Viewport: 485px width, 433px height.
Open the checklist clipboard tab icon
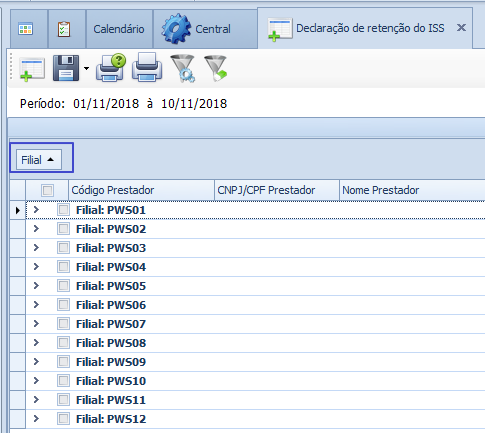64,29
